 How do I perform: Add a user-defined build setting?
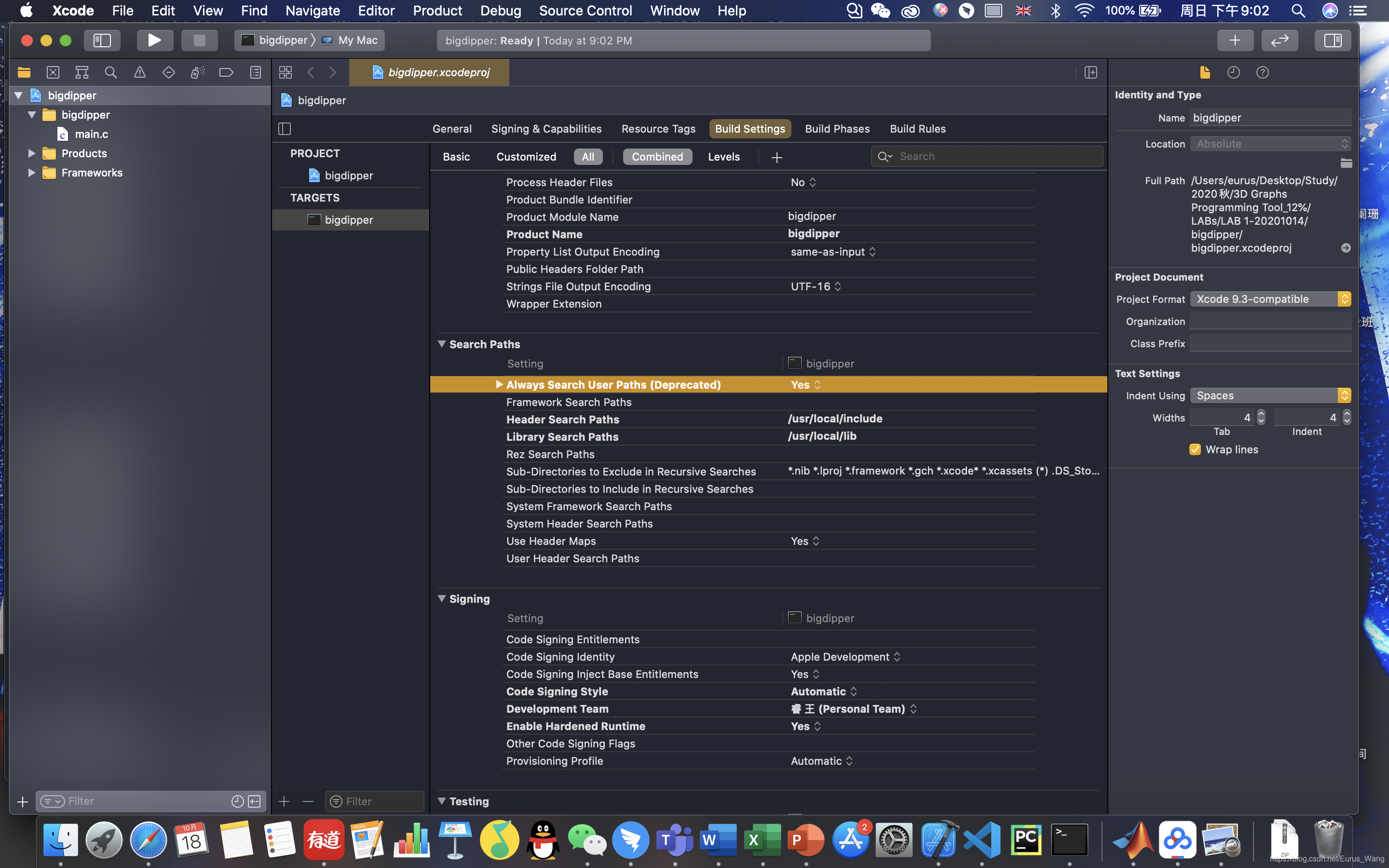(776, 157)
